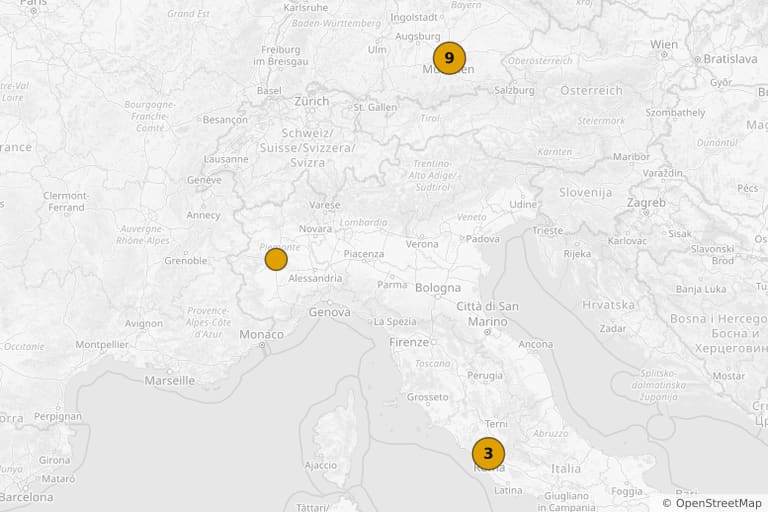Click the Ajaccio city label

(321, 465)
